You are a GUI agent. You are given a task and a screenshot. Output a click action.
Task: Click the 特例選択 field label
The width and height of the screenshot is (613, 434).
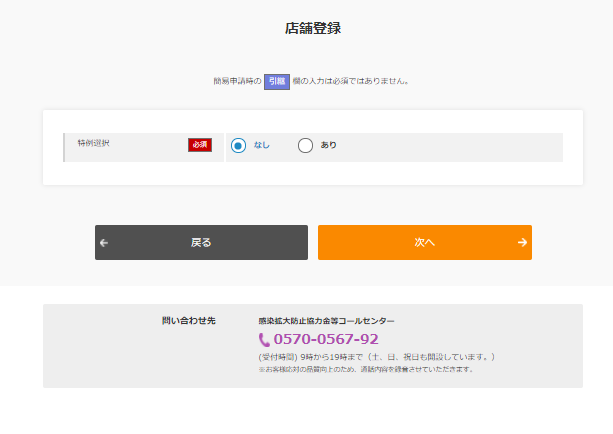(x=93, y=143)
